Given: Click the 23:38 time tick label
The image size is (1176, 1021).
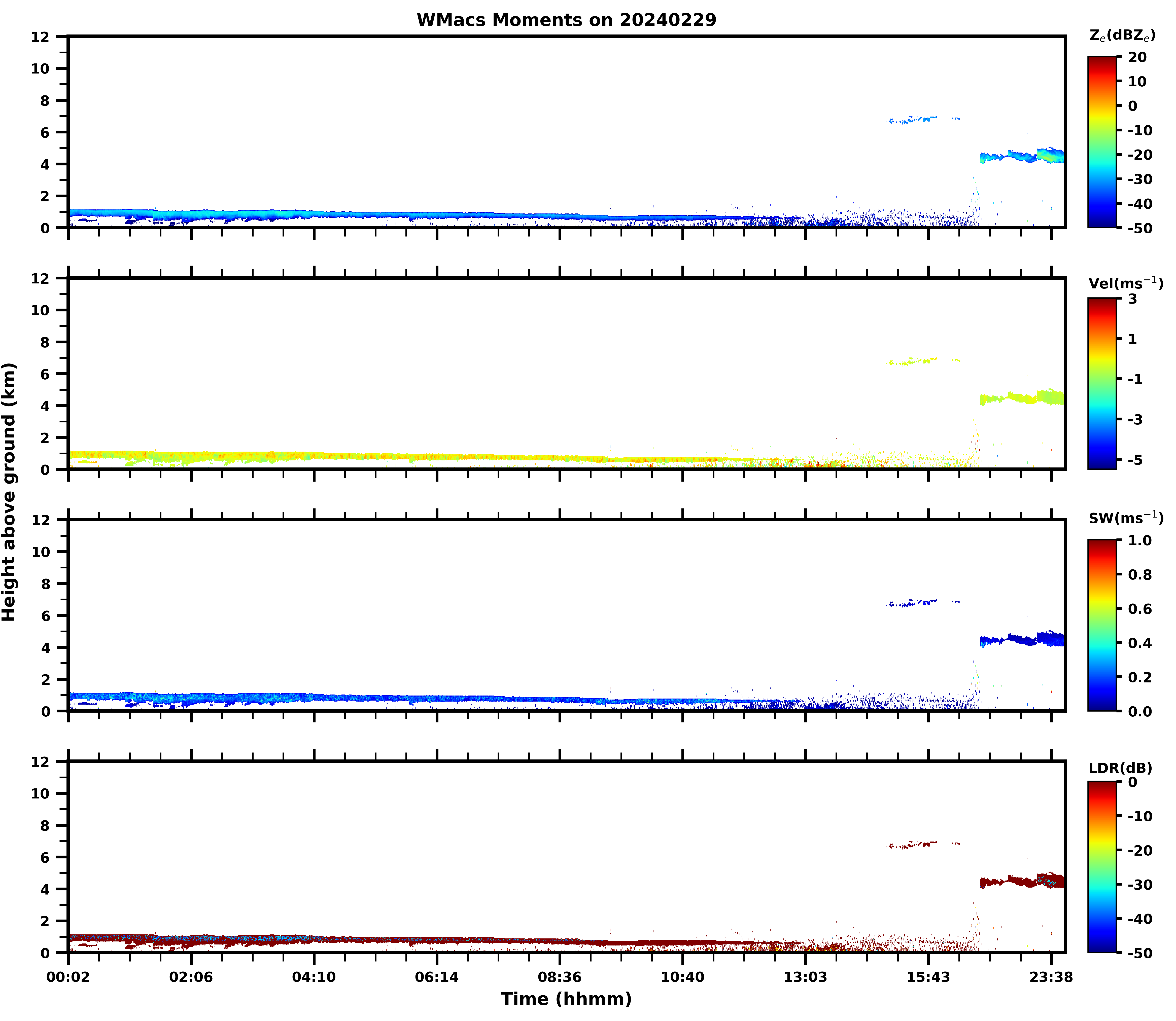Looking at the screenshot, I should click(x=1051, y=977).
